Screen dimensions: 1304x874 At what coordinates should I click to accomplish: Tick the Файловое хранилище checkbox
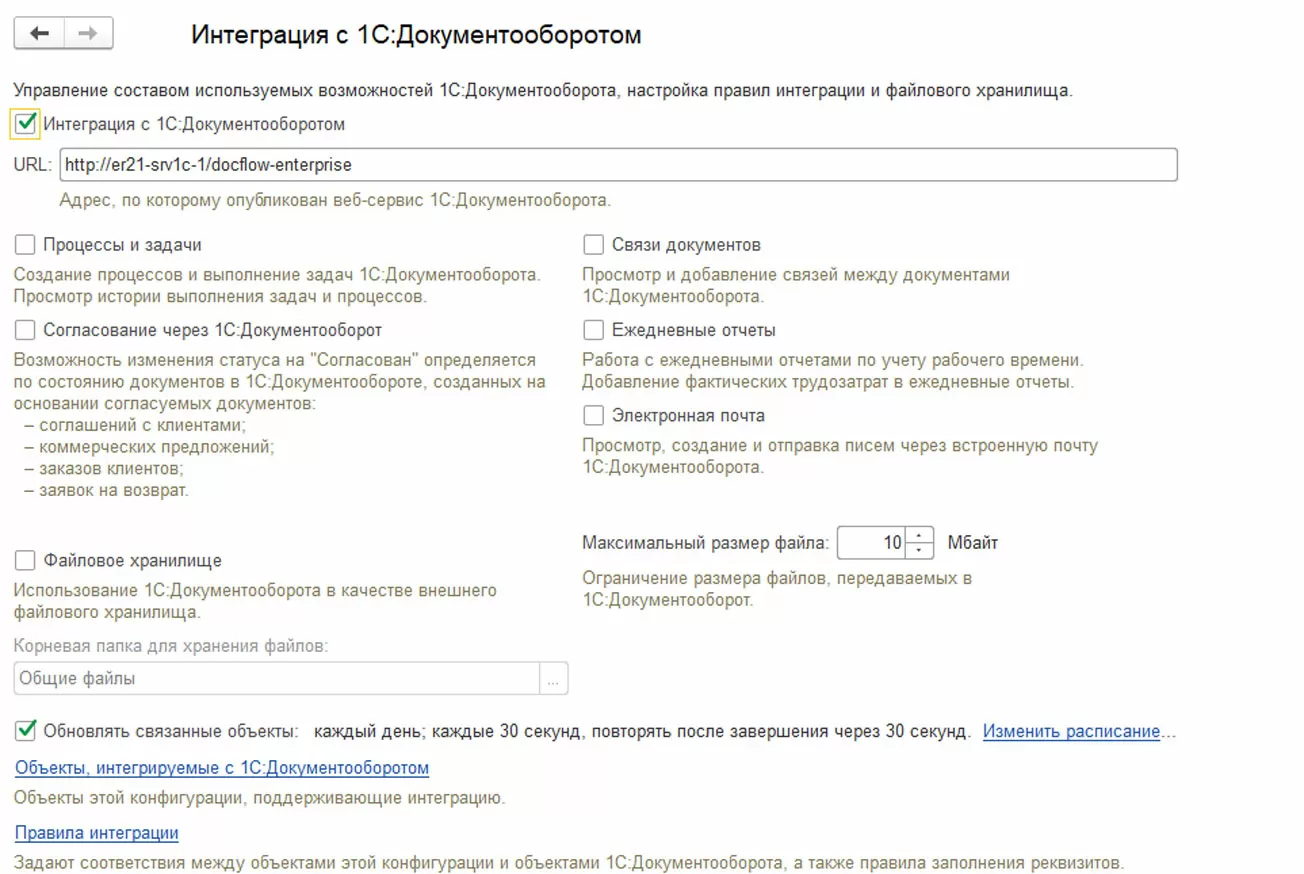tap(25, 561)
